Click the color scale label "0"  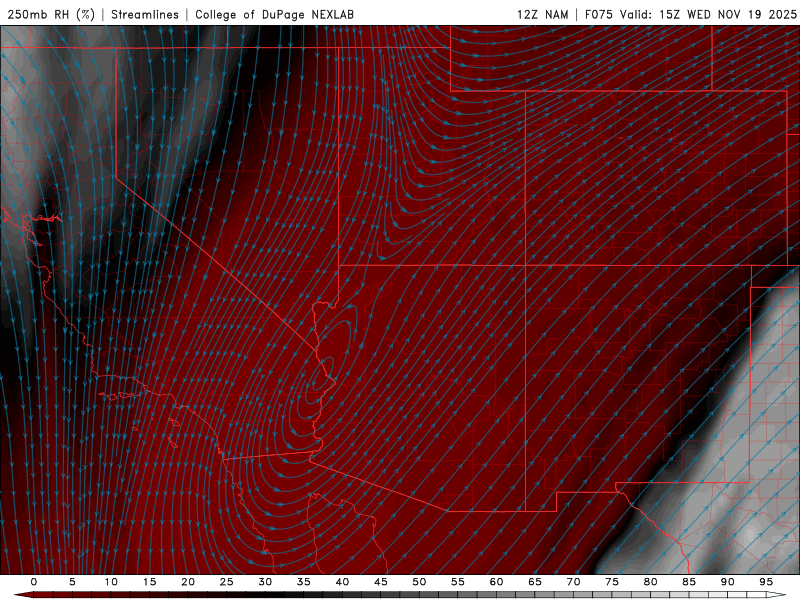click(x=34, y=582)
